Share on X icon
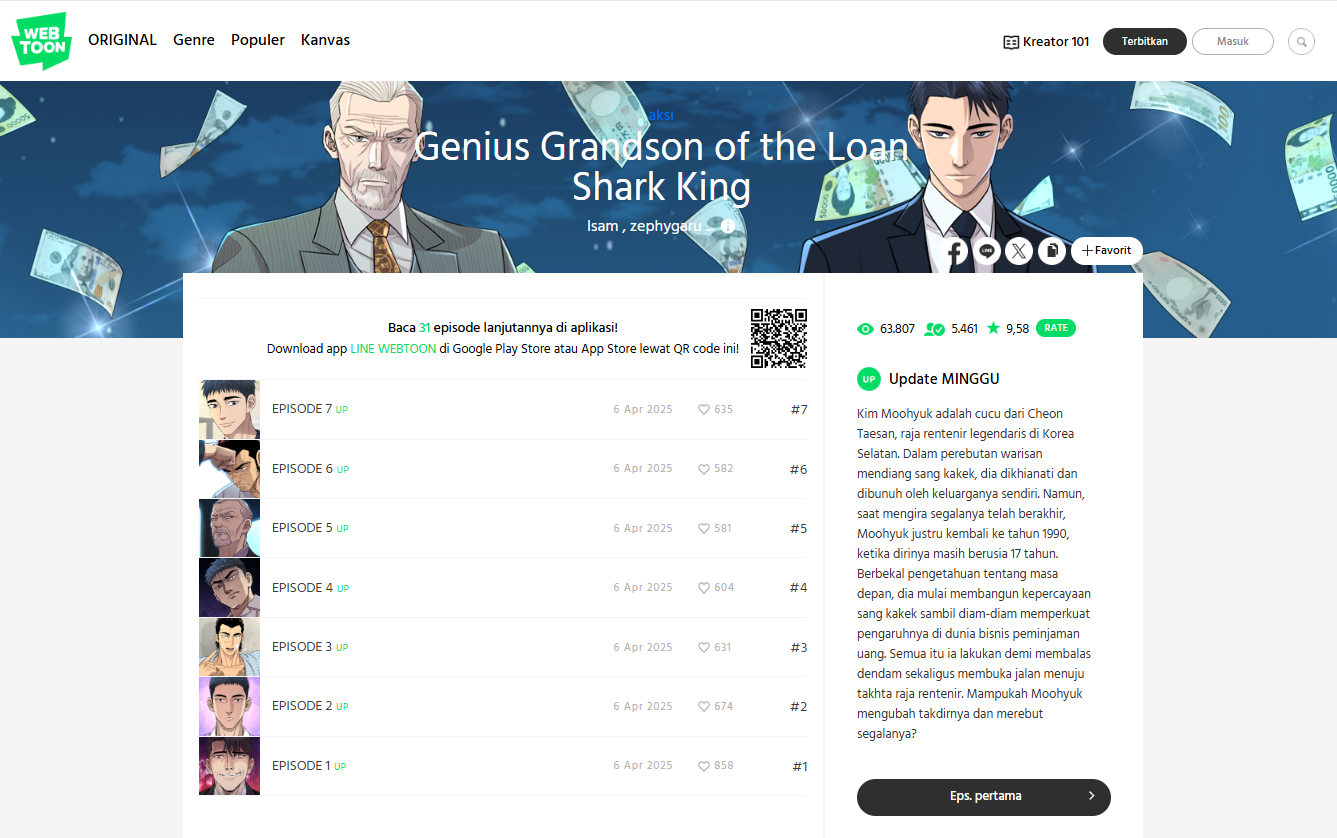The height and width of the screenshot is (838, 1337). [x=1019, y=251]
